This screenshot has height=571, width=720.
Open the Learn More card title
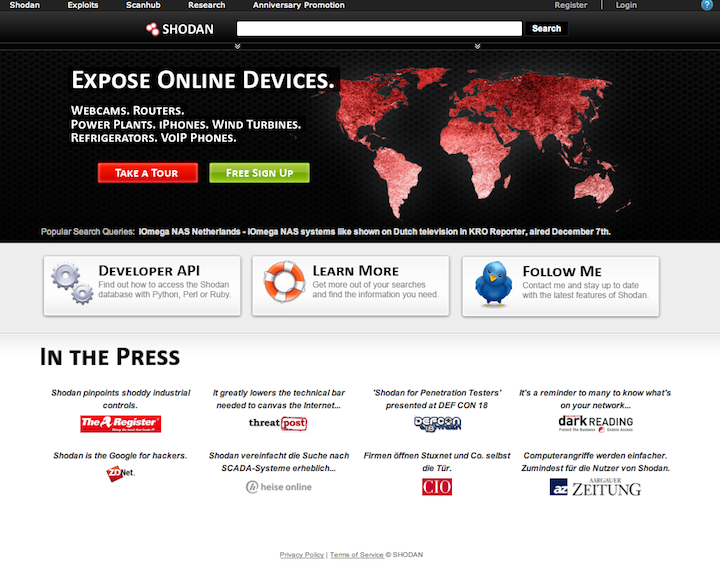pyautogui.click(x=356, y=271)
